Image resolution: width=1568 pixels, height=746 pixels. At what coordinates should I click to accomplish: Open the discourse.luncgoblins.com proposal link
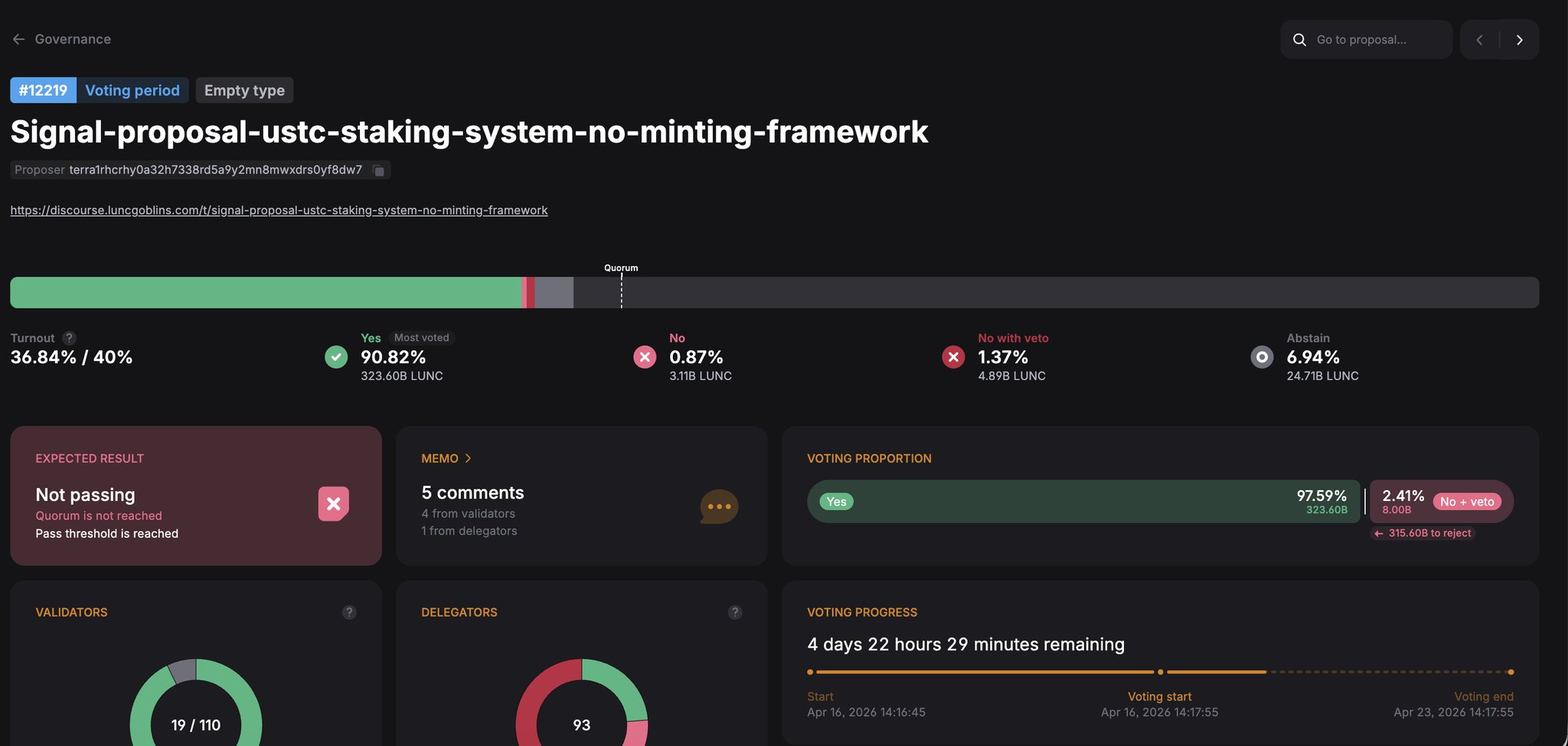[x=279, y=210]
